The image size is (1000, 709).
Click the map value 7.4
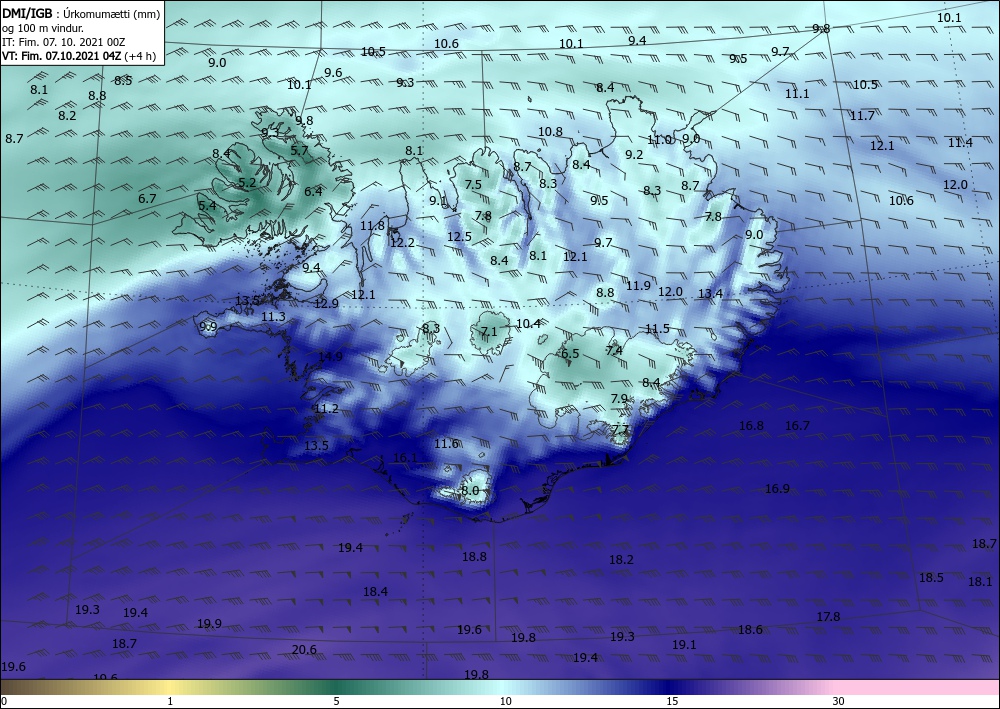coord(614,351)
